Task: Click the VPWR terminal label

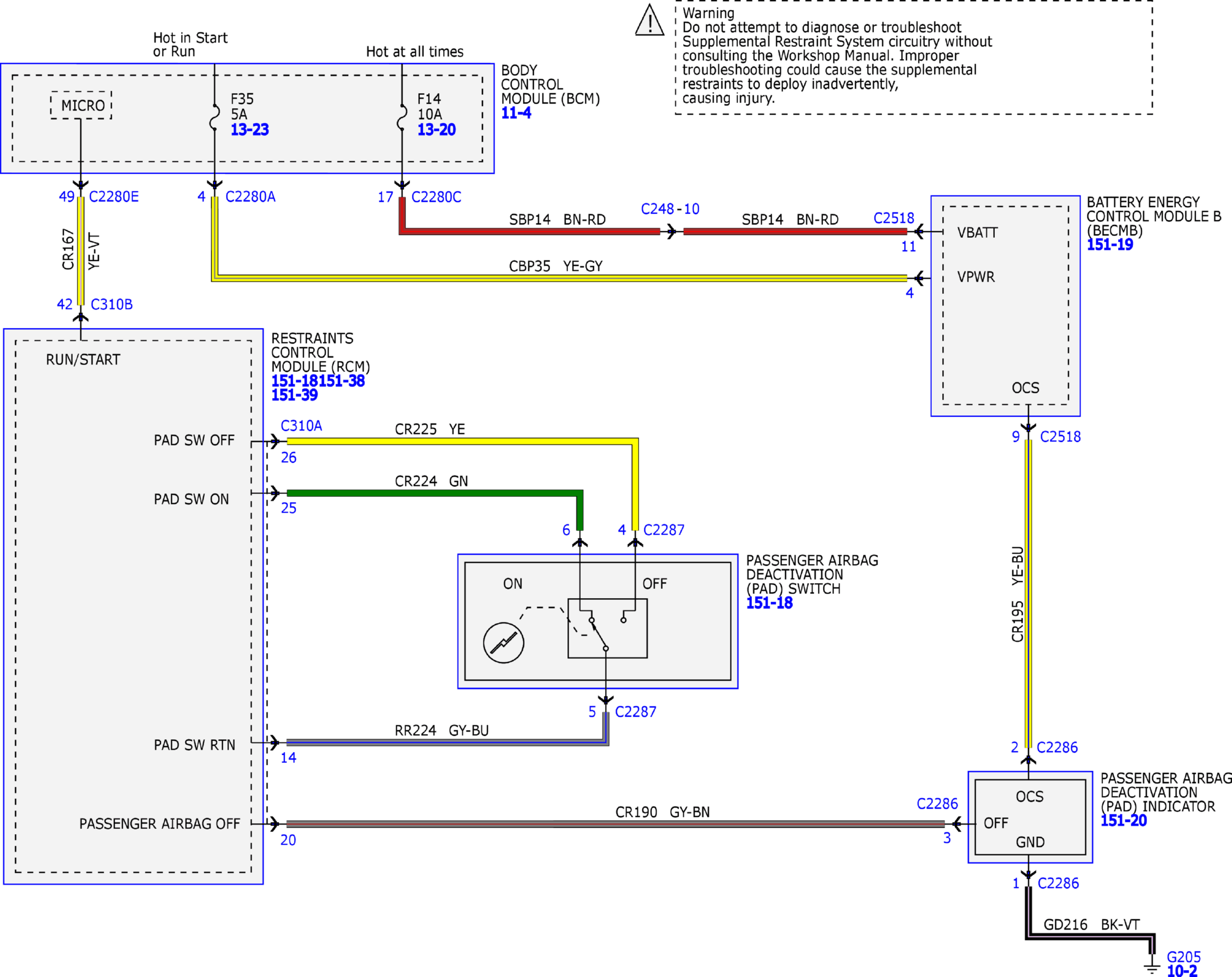Action: (x=976, y=277)
